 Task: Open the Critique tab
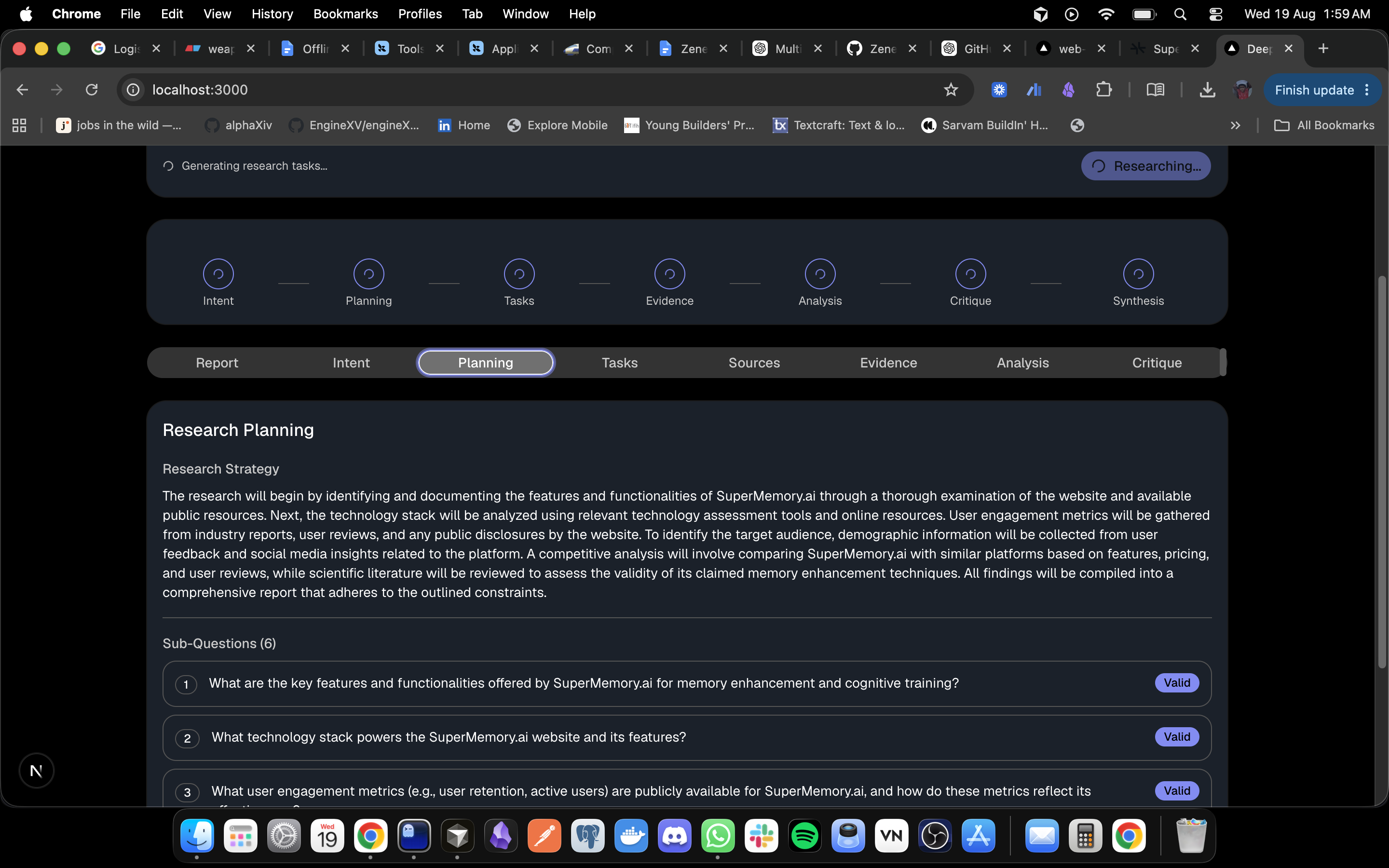pyautogui.click(x=1157, y=363)
